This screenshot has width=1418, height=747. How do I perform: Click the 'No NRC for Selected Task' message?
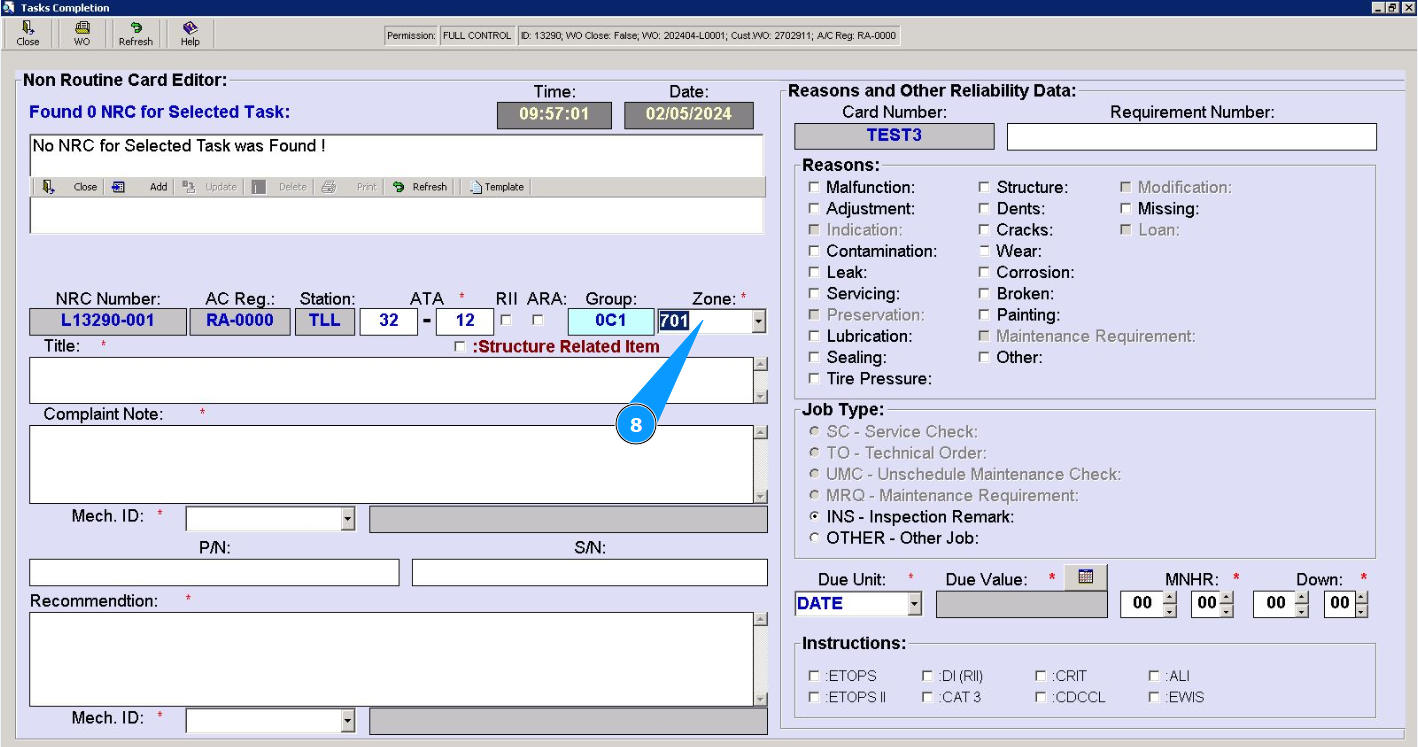coord(179,146)
